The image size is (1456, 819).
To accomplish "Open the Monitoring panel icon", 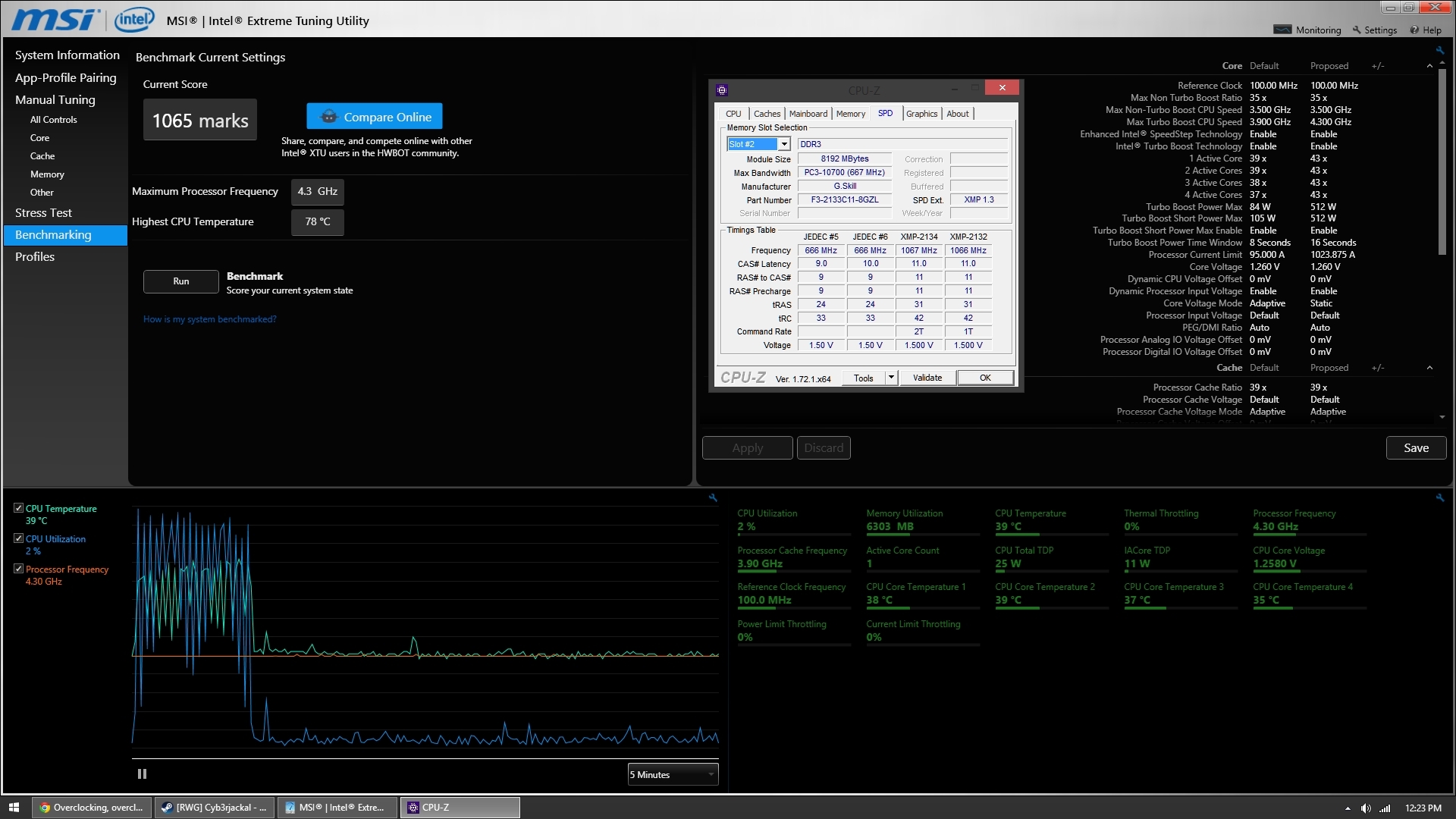I will tap(1282, 30).
